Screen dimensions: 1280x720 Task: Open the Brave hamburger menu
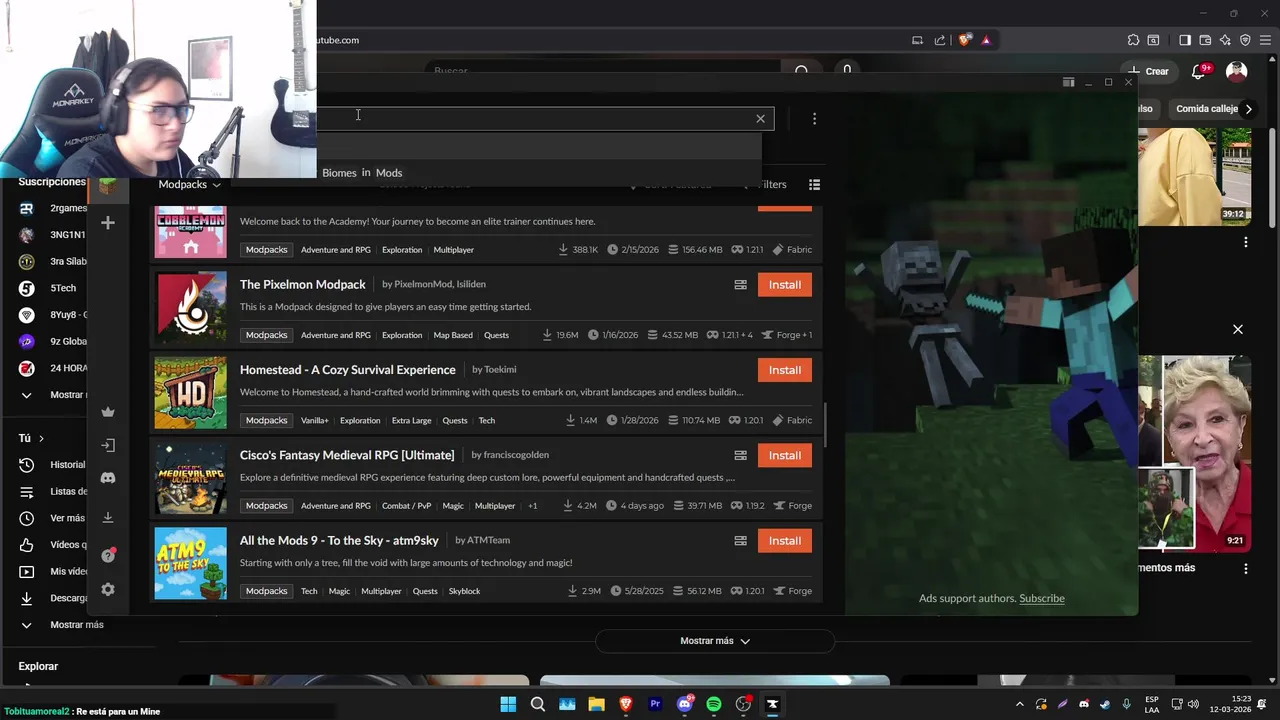[1266, 40]
